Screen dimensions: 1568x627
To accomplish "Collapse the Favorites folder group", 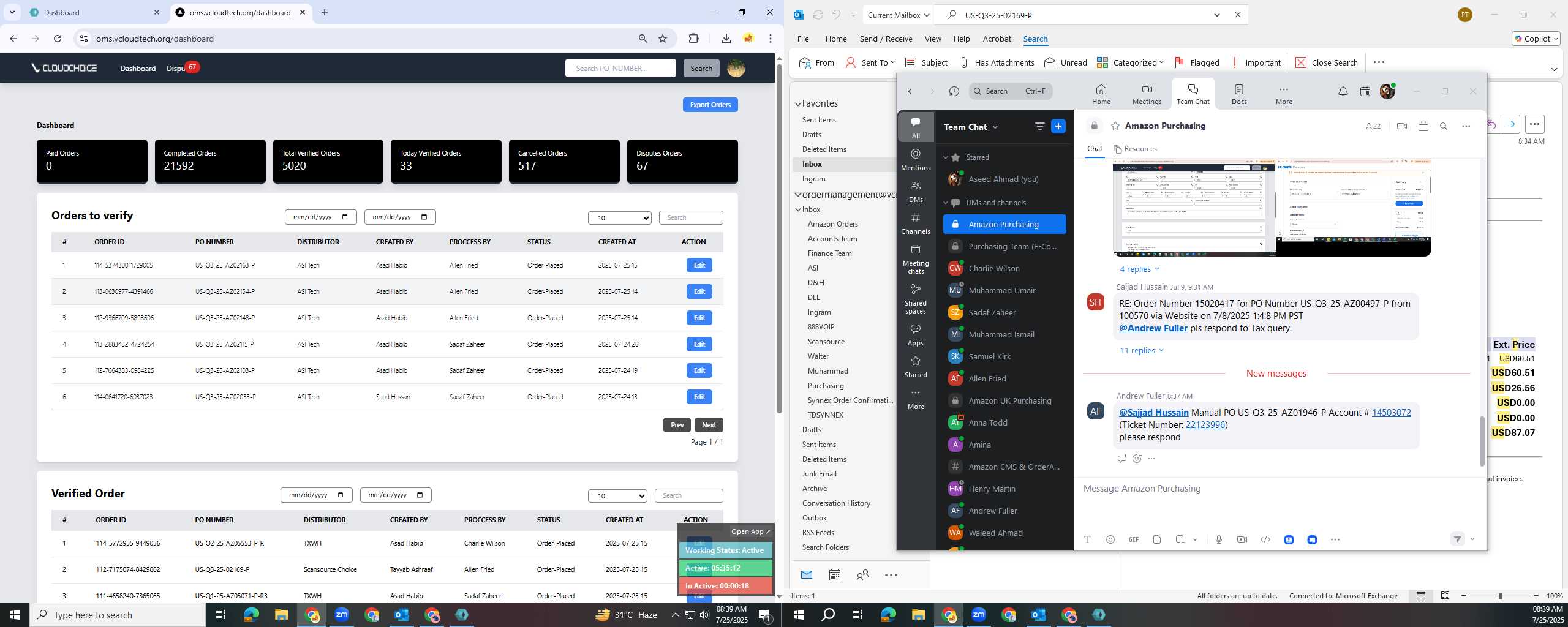I will [x=798, y=104].
